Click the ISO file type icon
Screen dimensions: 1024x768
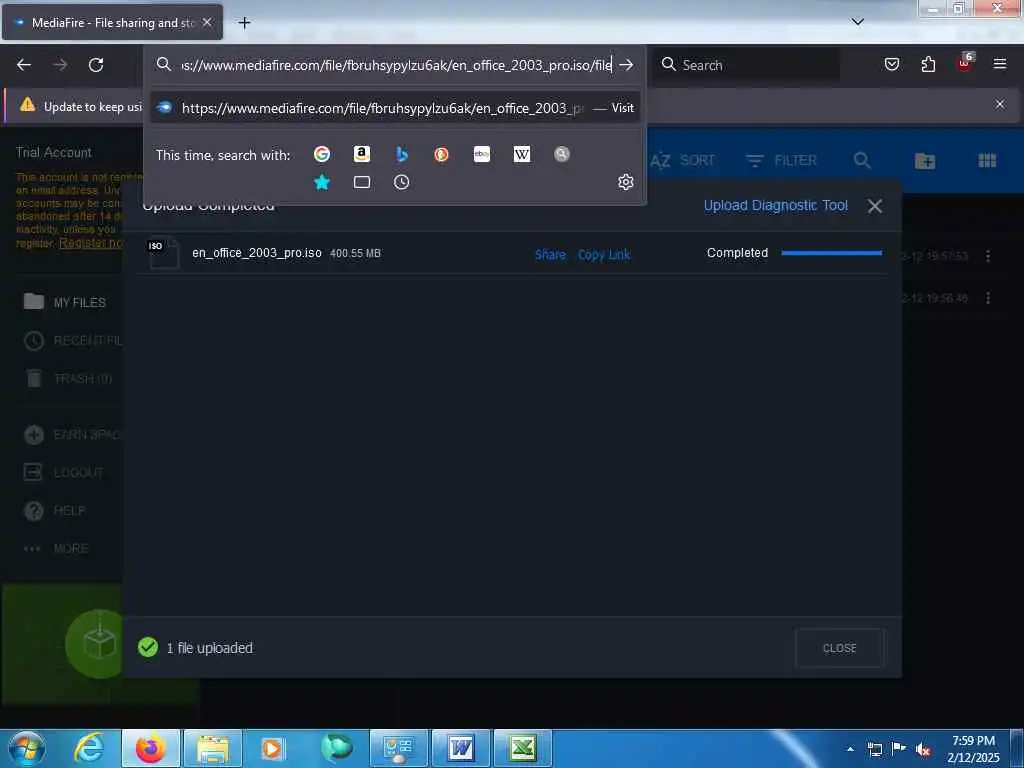pos(163,253)
